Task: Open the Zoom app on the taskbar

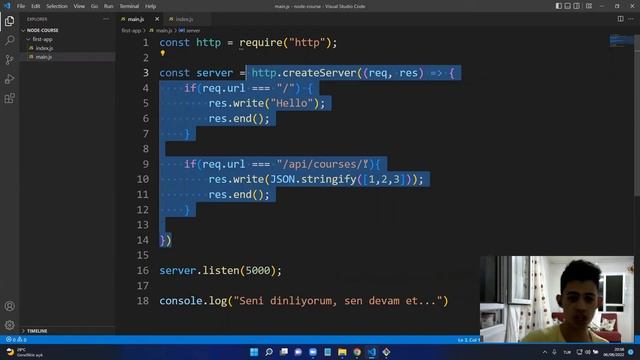Action: click(x=313, y=352)
